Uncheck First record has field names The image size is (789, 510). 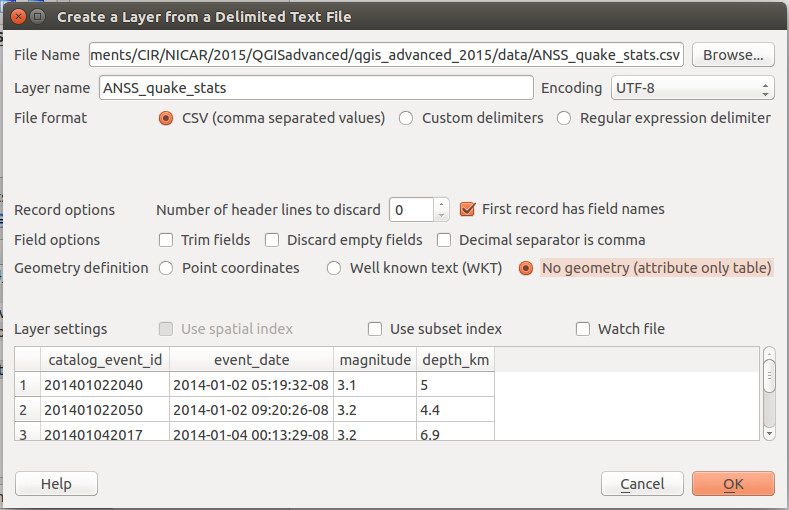pos(467,209)
